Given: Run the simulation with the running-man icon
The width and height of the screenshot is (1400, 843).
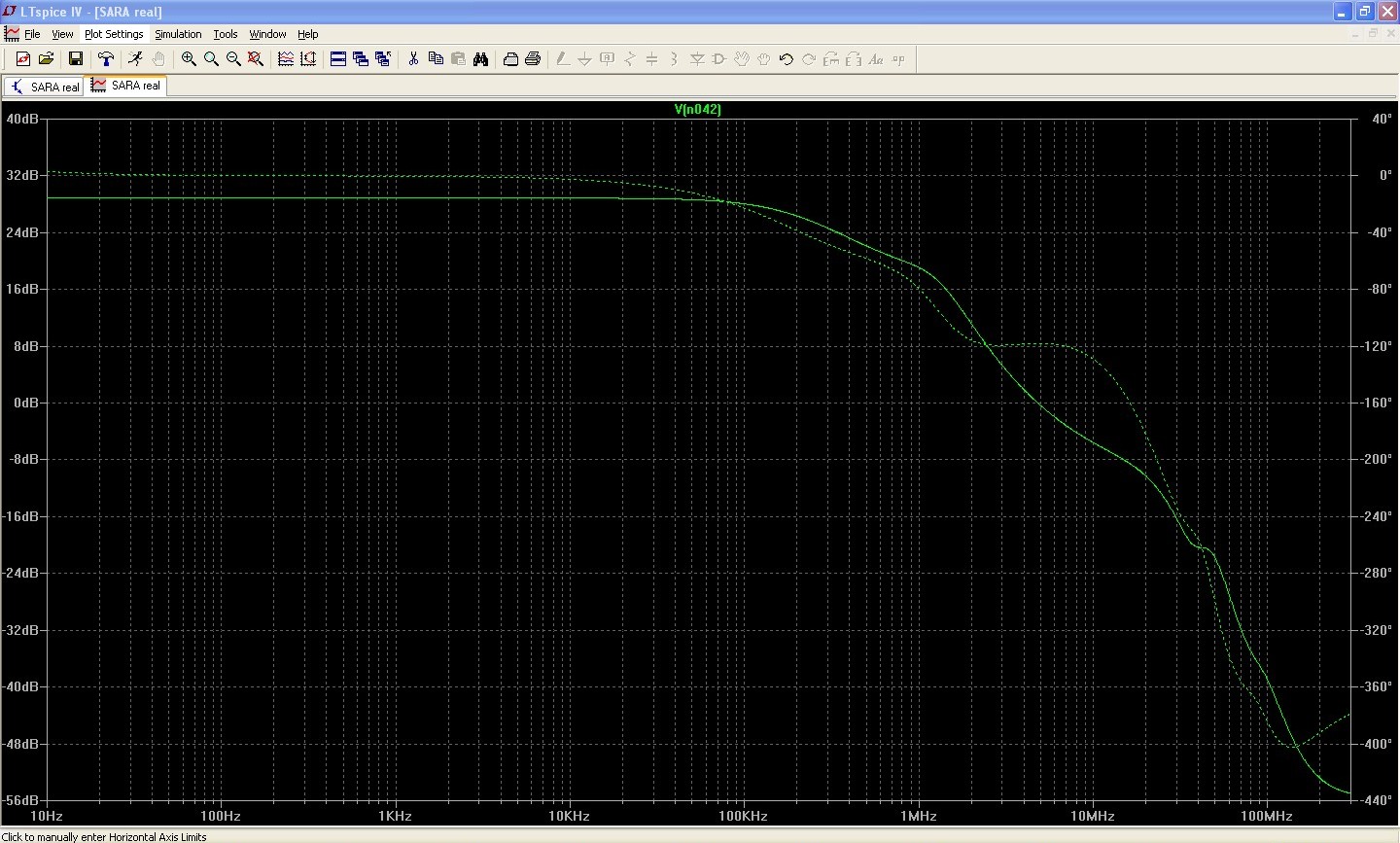Looking at the screenshot, I should pos(136,59).
